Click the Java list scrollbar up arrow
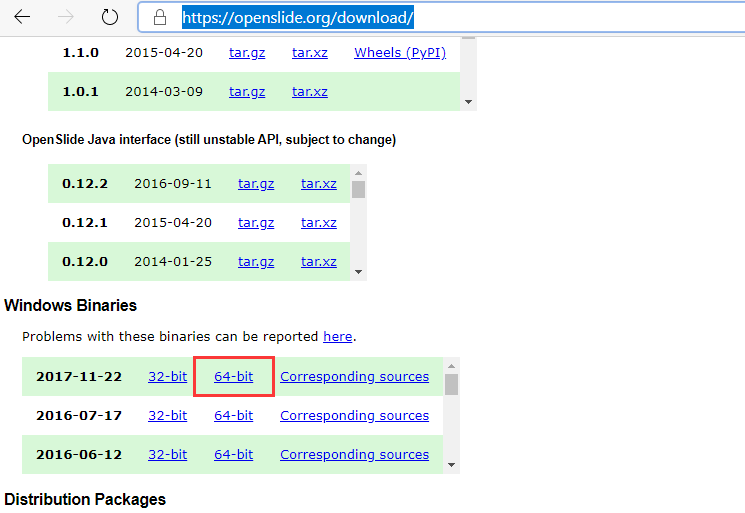 [x=359, y=173]
